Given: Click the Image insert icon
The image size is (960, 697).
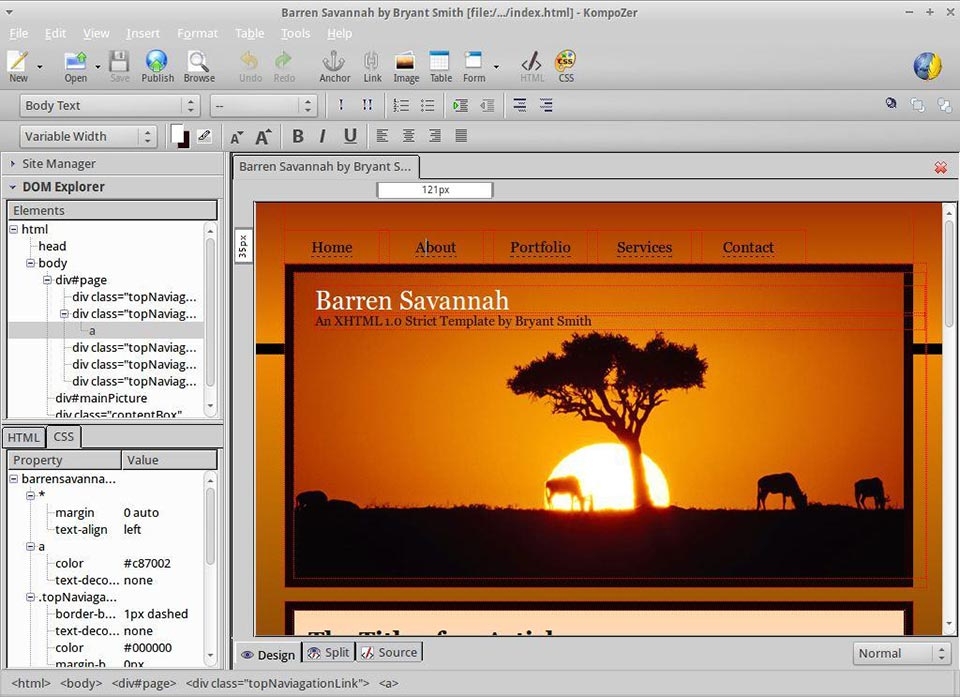Looking at the screenshot, I should pos(406,66).
